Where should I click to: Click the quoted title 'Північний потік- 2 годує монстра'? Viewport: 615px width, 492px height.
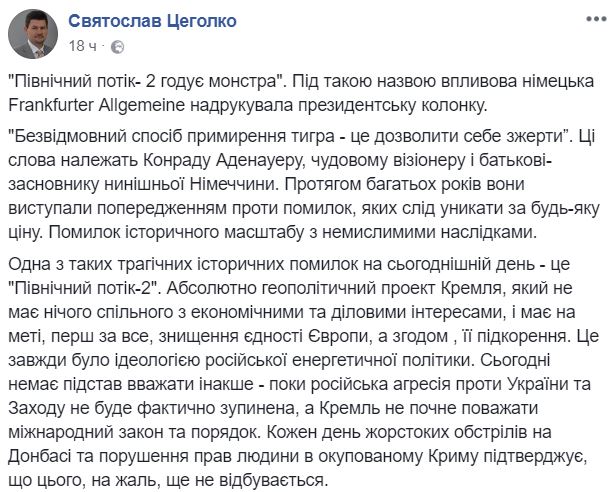[147, 82]
